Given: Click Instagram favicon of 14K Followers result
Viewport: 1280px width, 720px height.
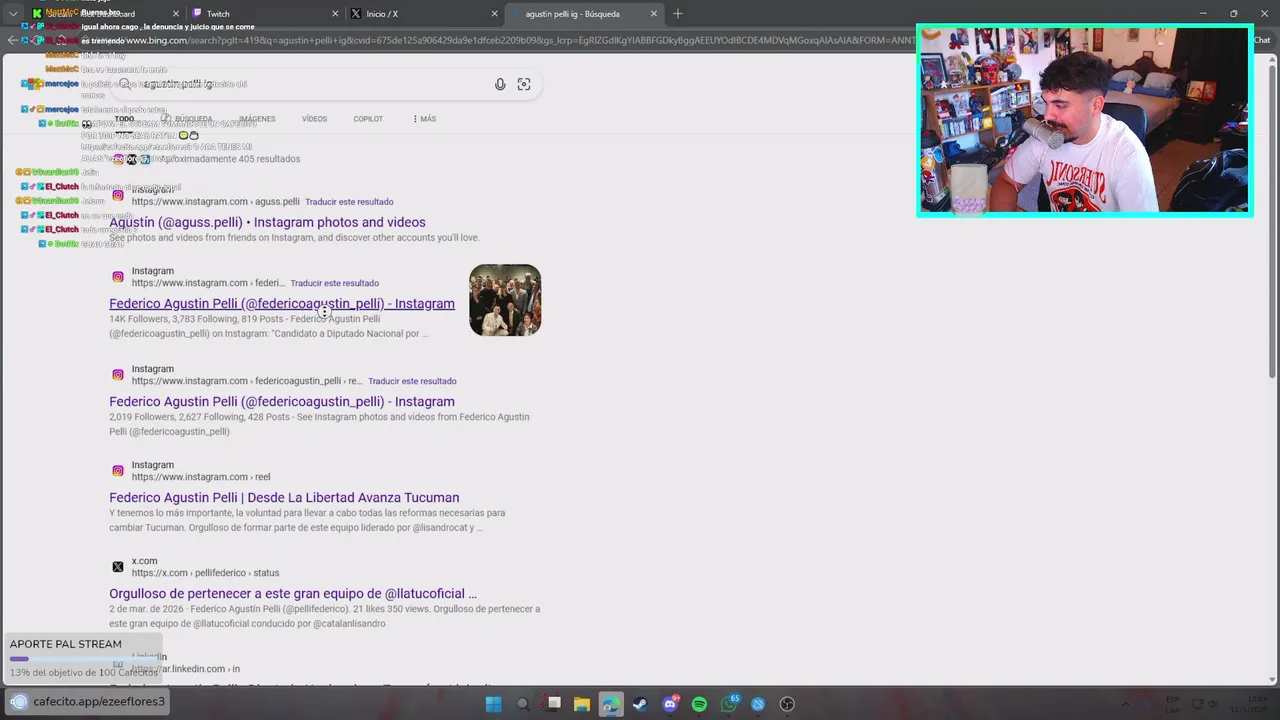Looking at the screenshot, I should (118, 277).
